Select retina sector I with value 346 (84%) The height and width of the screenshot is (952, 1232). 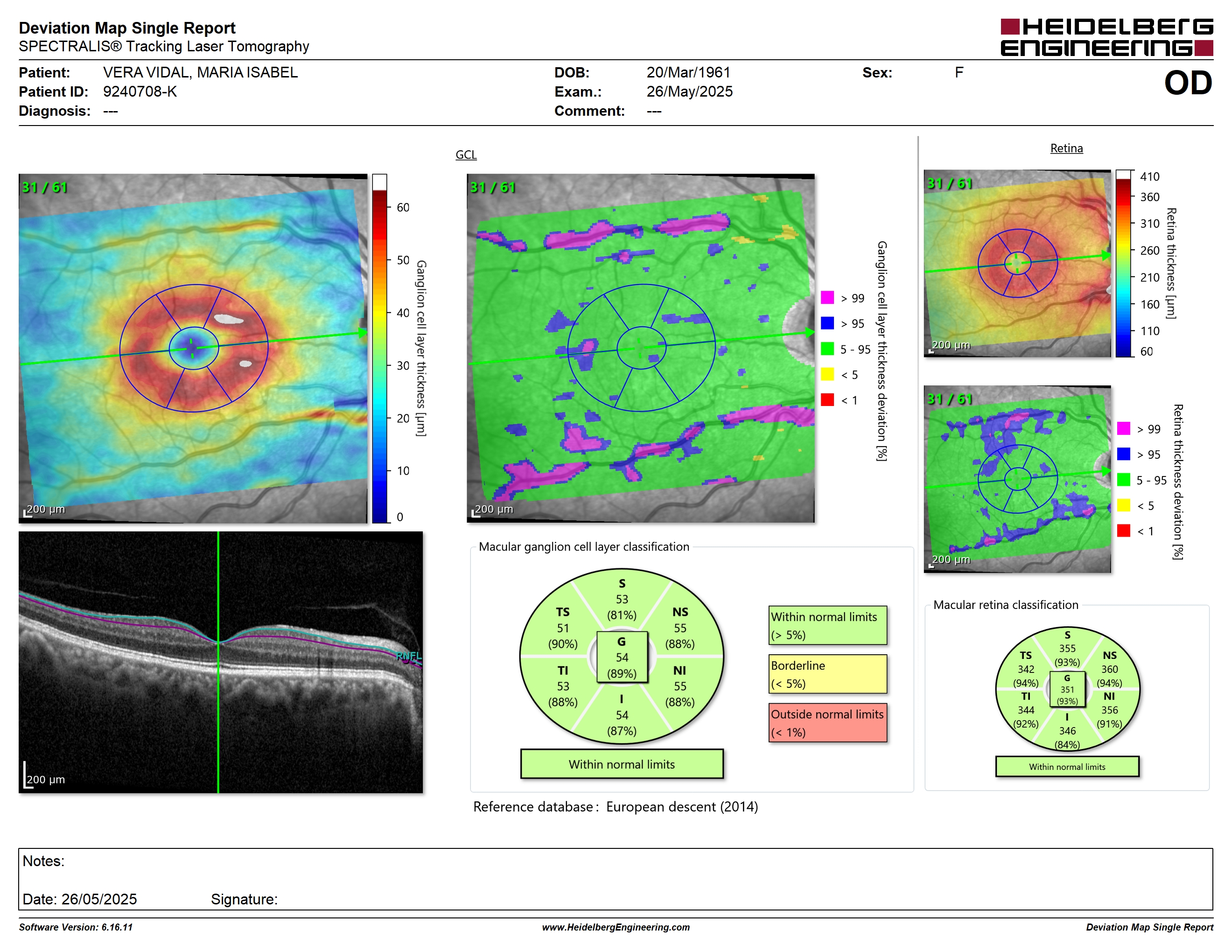1067,731
